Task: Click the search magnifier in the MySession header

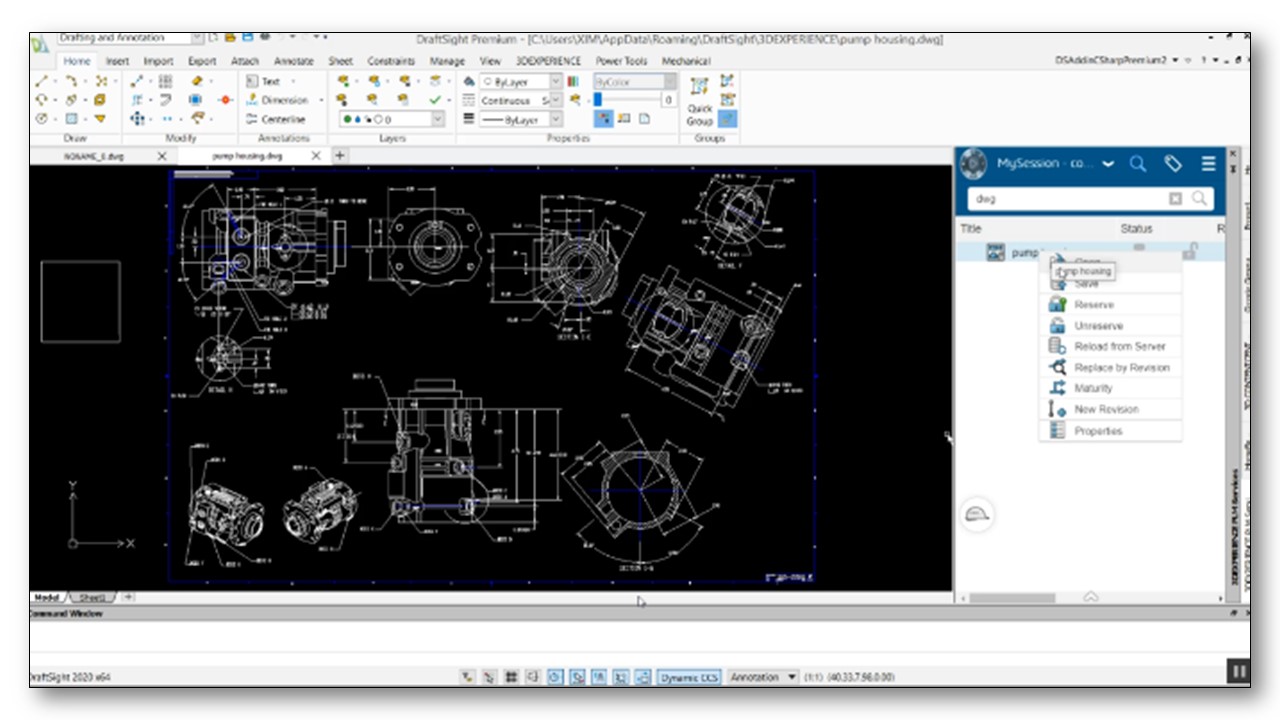Action: tap(1138, 164)
